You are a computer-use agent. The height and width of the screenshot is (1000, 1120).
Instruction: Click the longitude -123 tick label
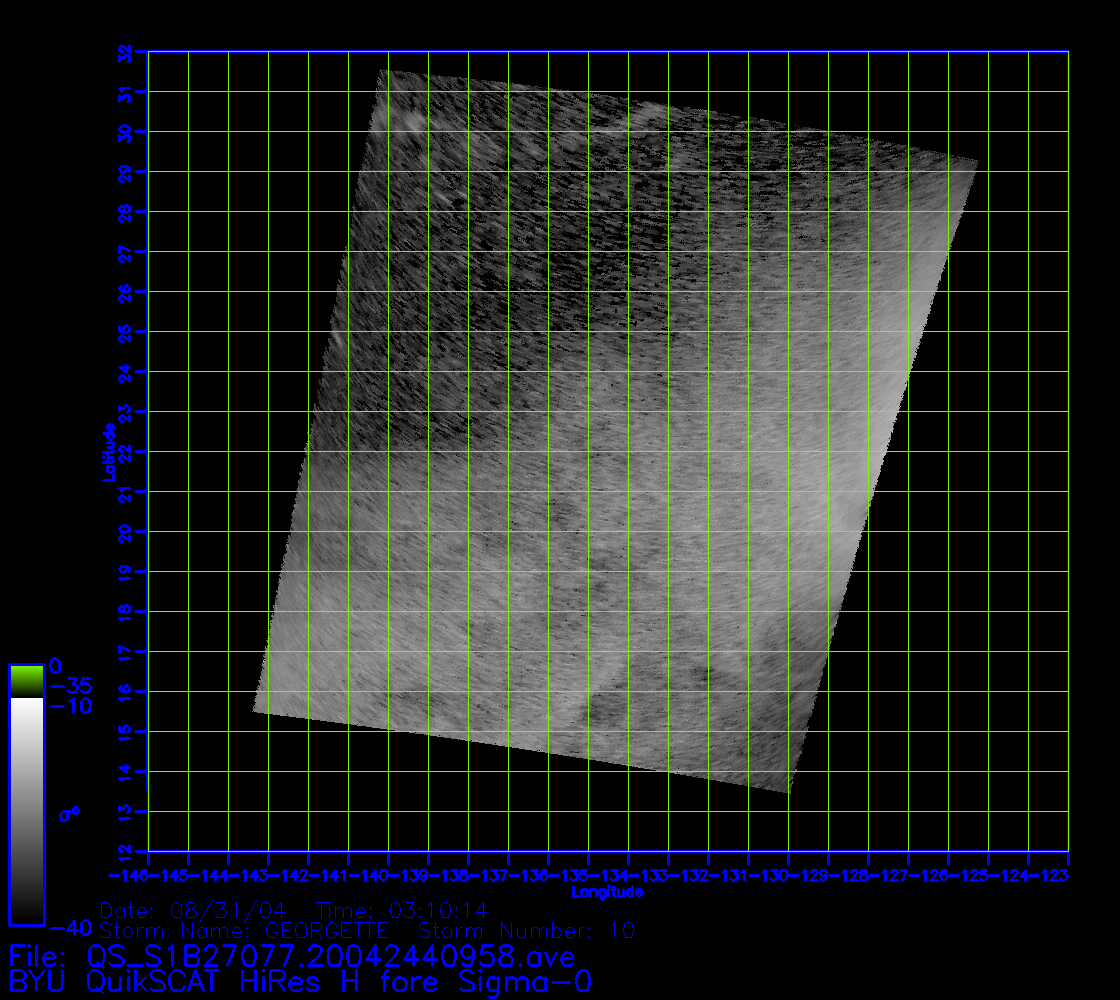[1050, 876]
